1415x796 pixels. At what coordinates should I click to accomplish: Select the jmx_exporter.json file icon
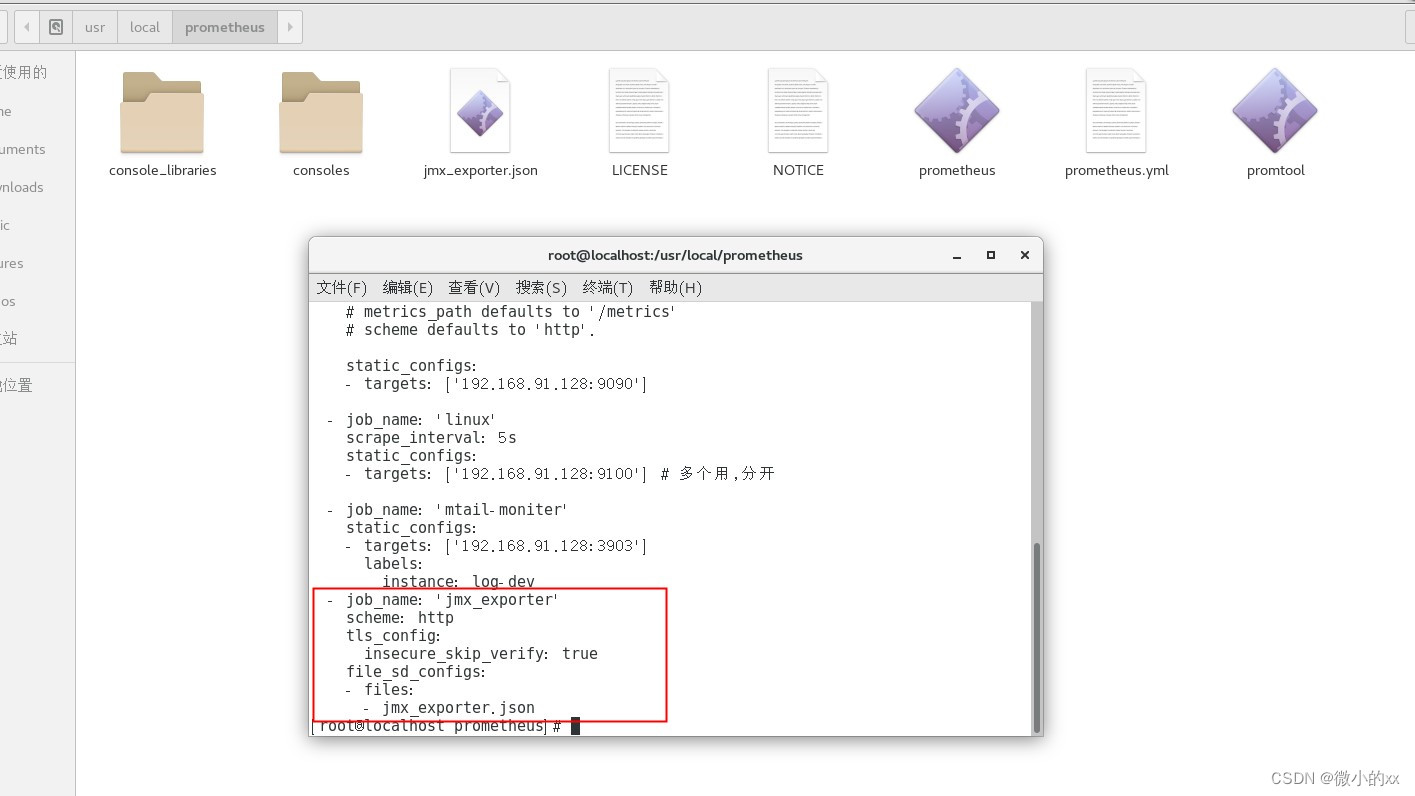pyautogui.click(x=480, y=111)
